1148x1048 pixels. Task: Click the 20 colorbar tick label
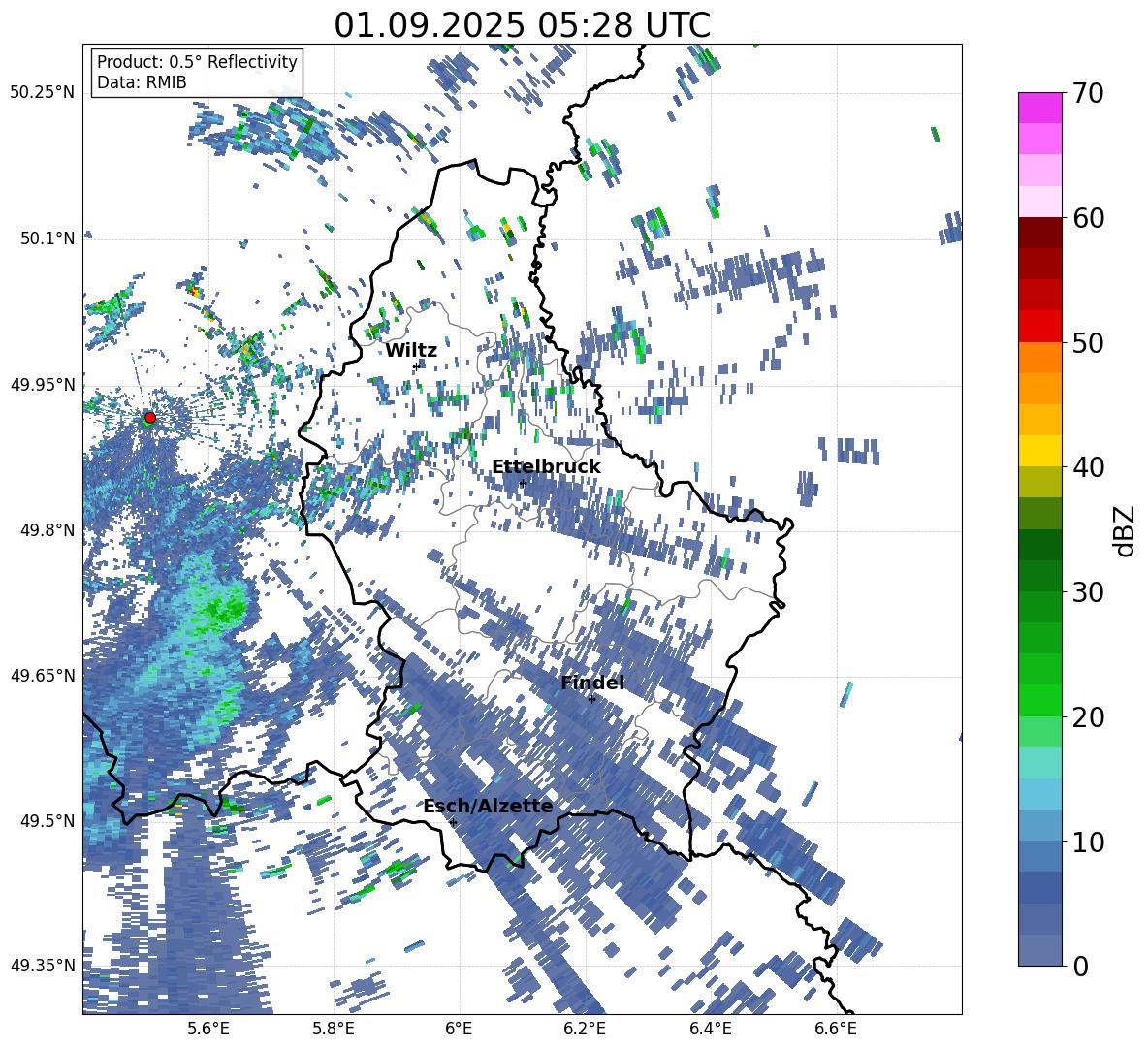coord(1088,717)
